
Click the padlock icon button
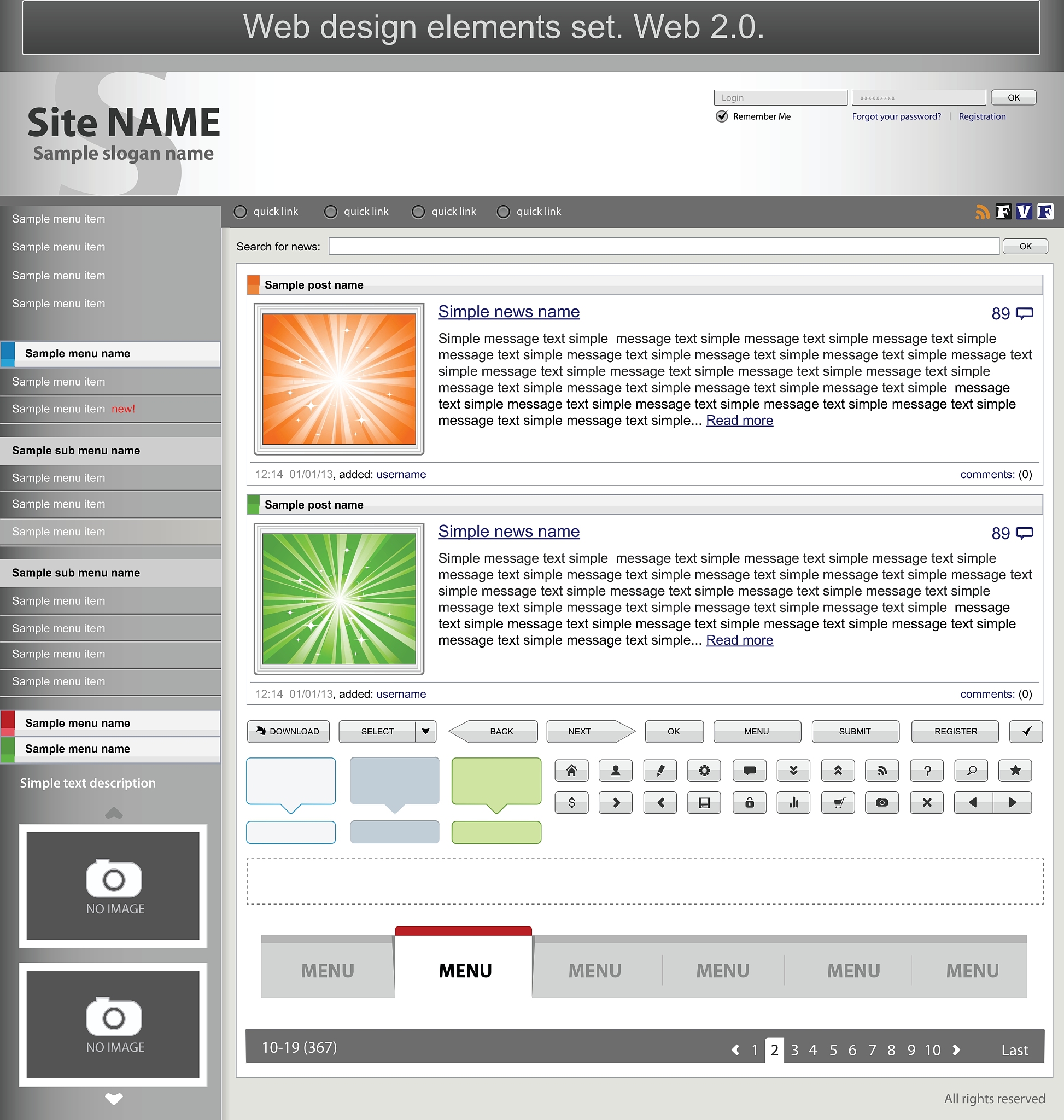click(749, 802)
